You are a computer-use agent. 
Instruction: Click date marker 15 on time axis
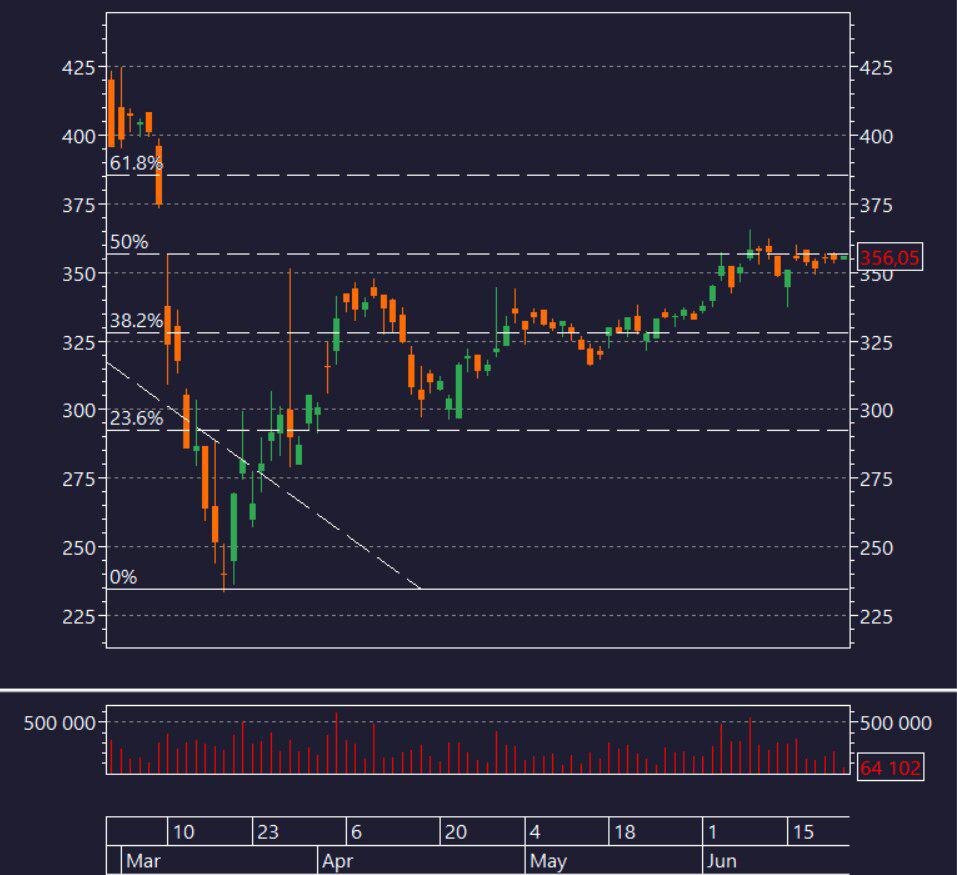tap(803, 832)
